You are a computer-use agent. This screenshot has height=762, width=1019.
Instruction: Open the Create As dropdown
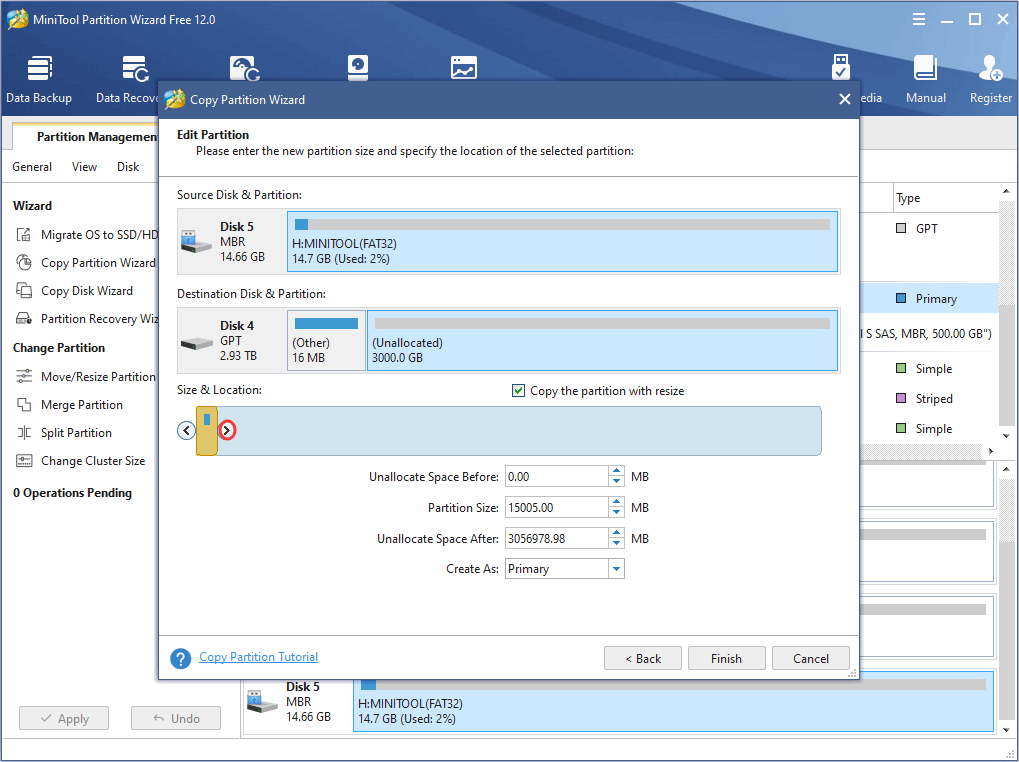click(616, 568)
